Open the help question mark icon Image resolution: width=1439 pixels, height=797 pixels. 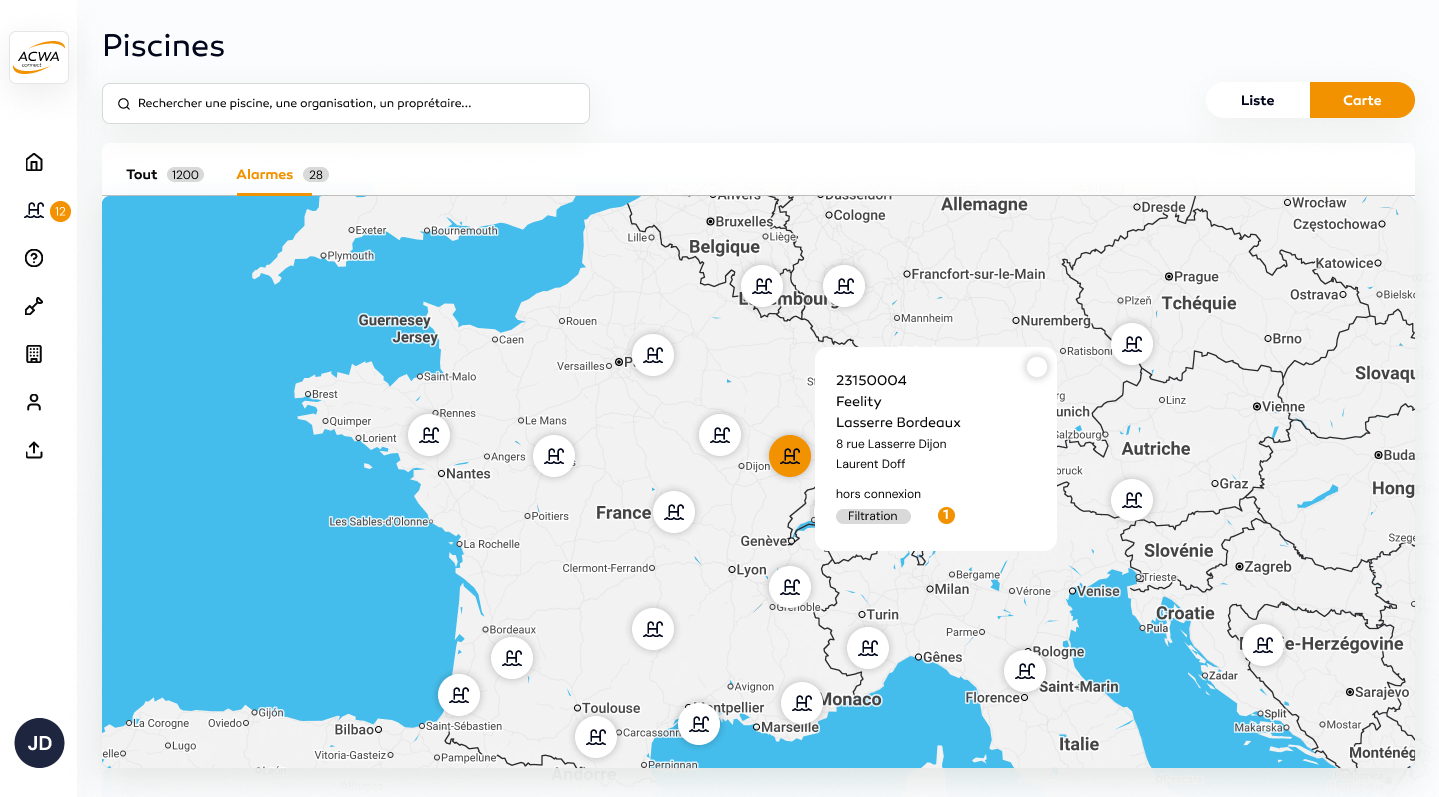34,258
